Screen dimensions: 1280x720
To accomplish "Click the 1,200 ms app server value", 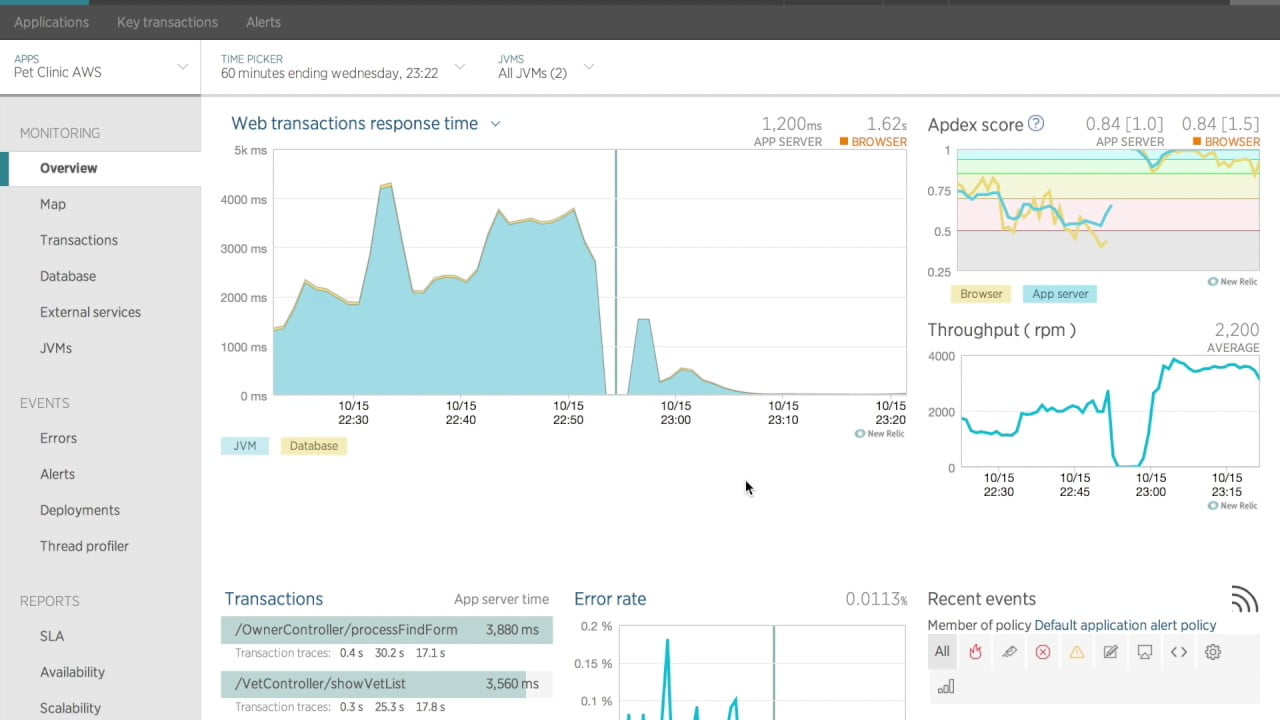I will coord(791,124).
